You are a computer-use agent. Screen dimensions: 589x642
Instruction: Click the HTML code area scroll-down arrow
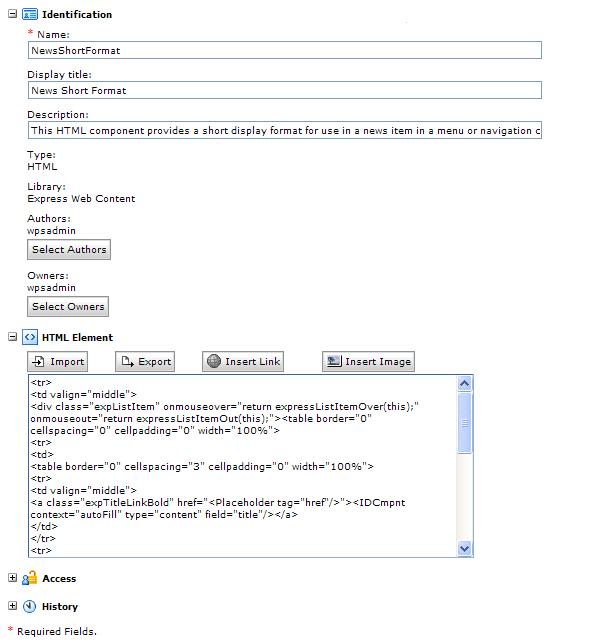coord(465,548)
